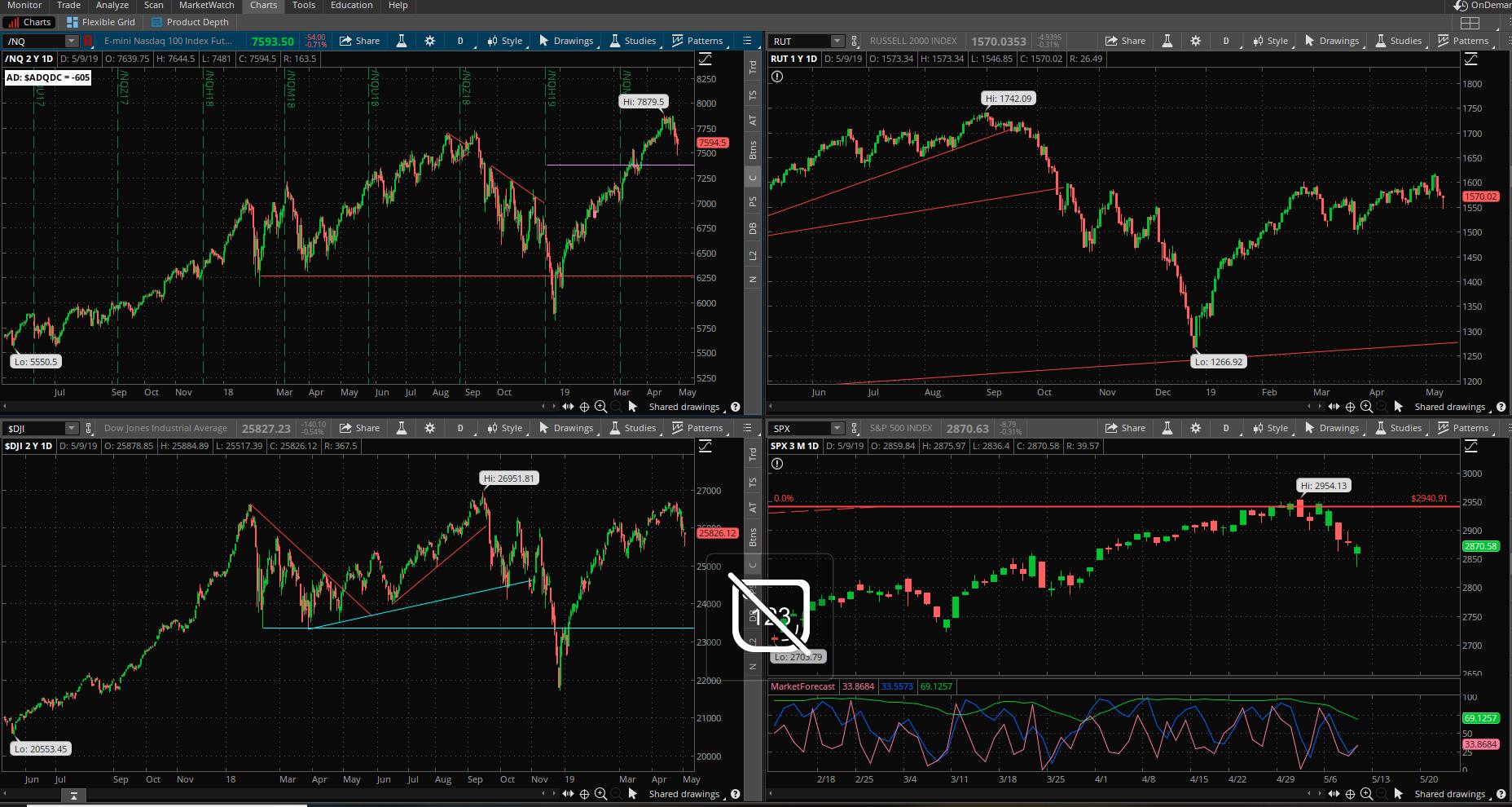
Task: Open the help question mark under SPX chart
Action: (1501, 794)
